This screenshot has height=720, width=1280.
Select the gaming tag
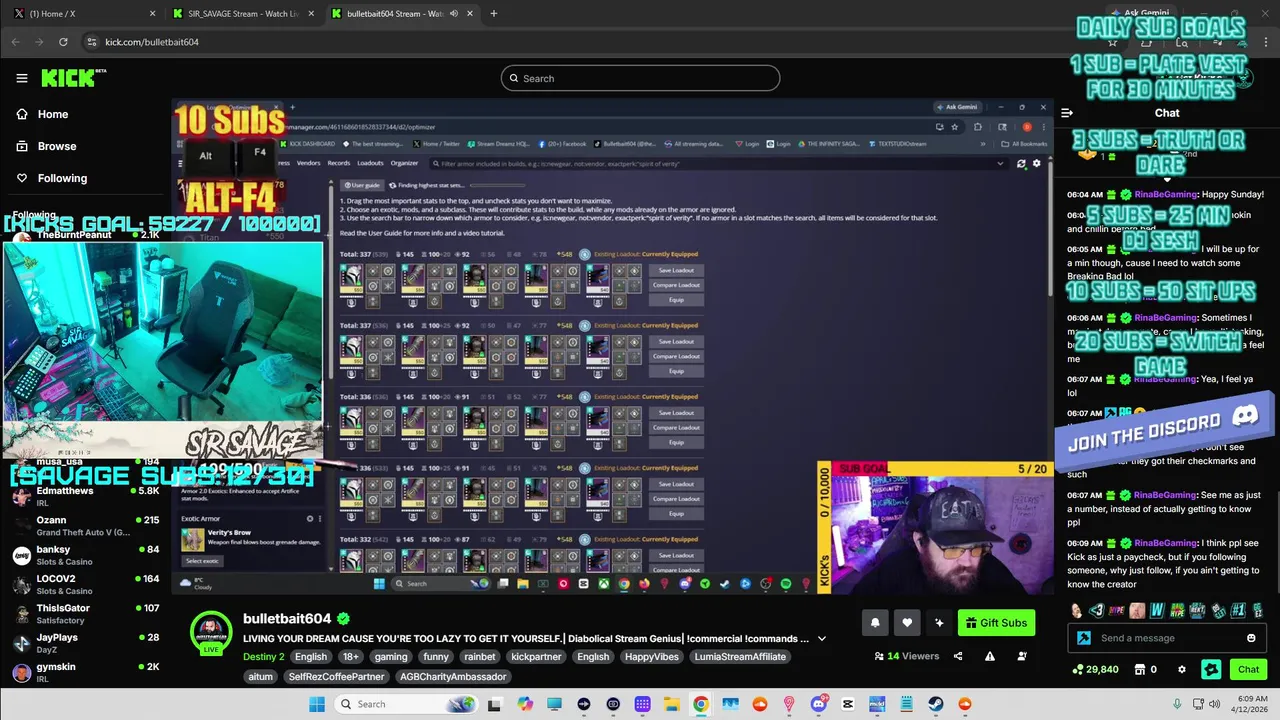point(390,657)
